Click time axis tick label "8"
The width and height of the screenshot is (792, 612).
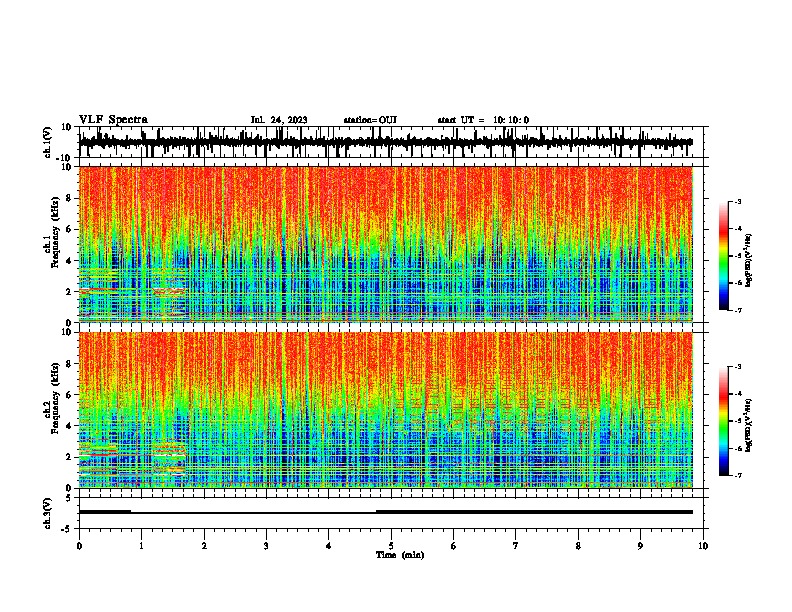tap(578, 546)
